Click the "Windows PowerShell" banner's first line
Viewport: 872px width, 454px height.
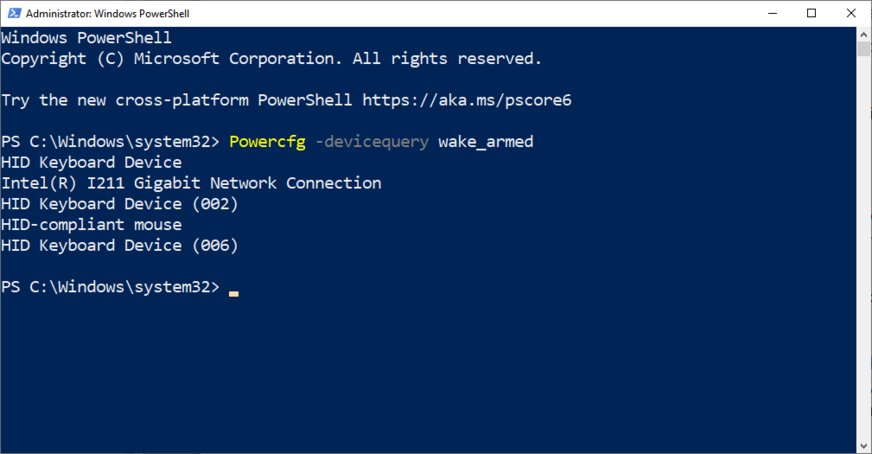[86, 38]
